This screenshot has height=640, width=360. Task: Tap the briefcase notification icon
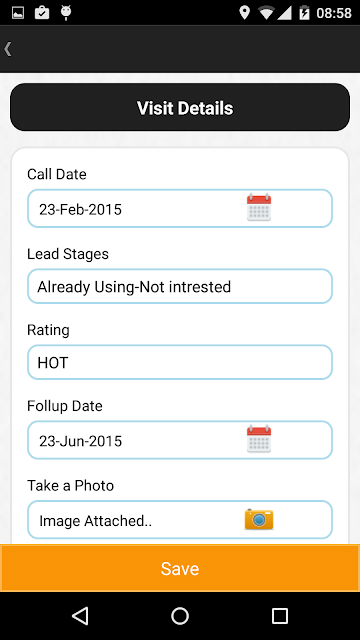42,13
